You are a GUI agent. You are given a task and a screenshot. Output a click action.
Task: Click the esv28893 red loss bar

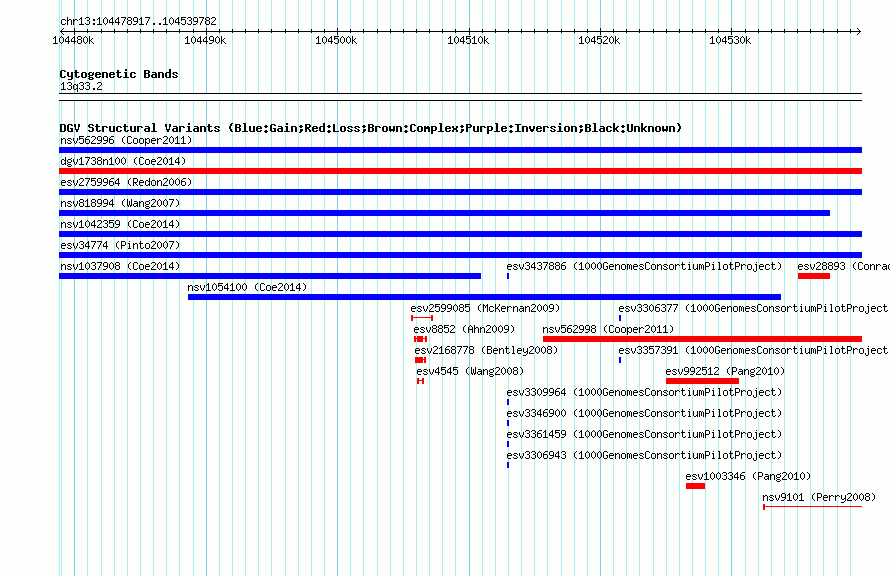tap(814, 276)
